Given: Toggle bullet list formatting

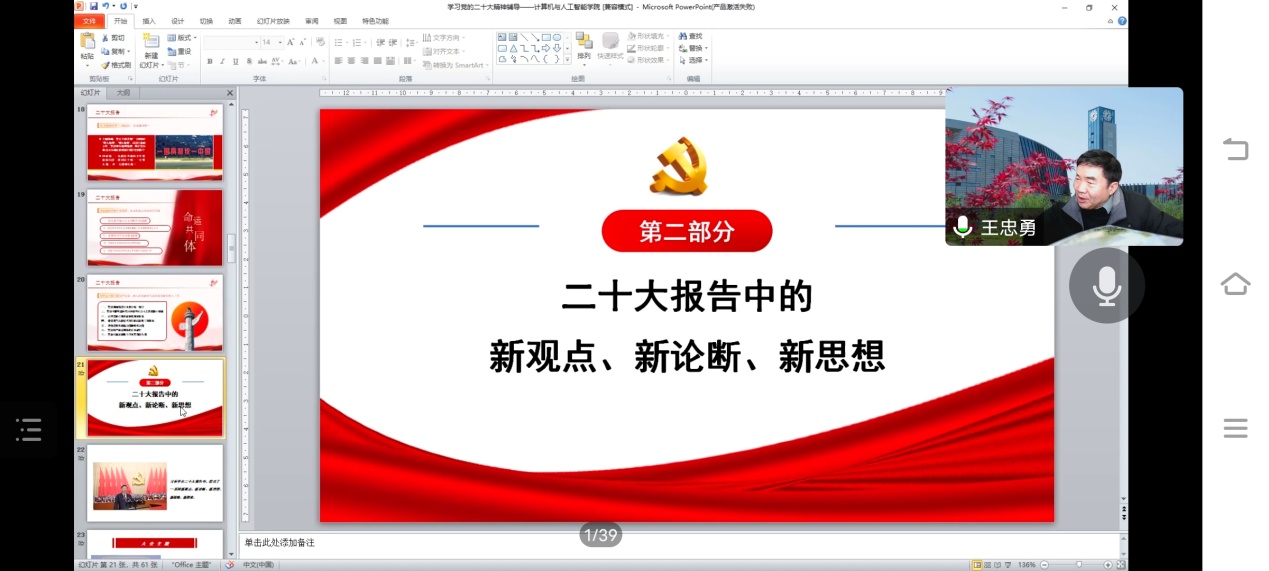Looking at the screenshot, I should tap(339, 43).
